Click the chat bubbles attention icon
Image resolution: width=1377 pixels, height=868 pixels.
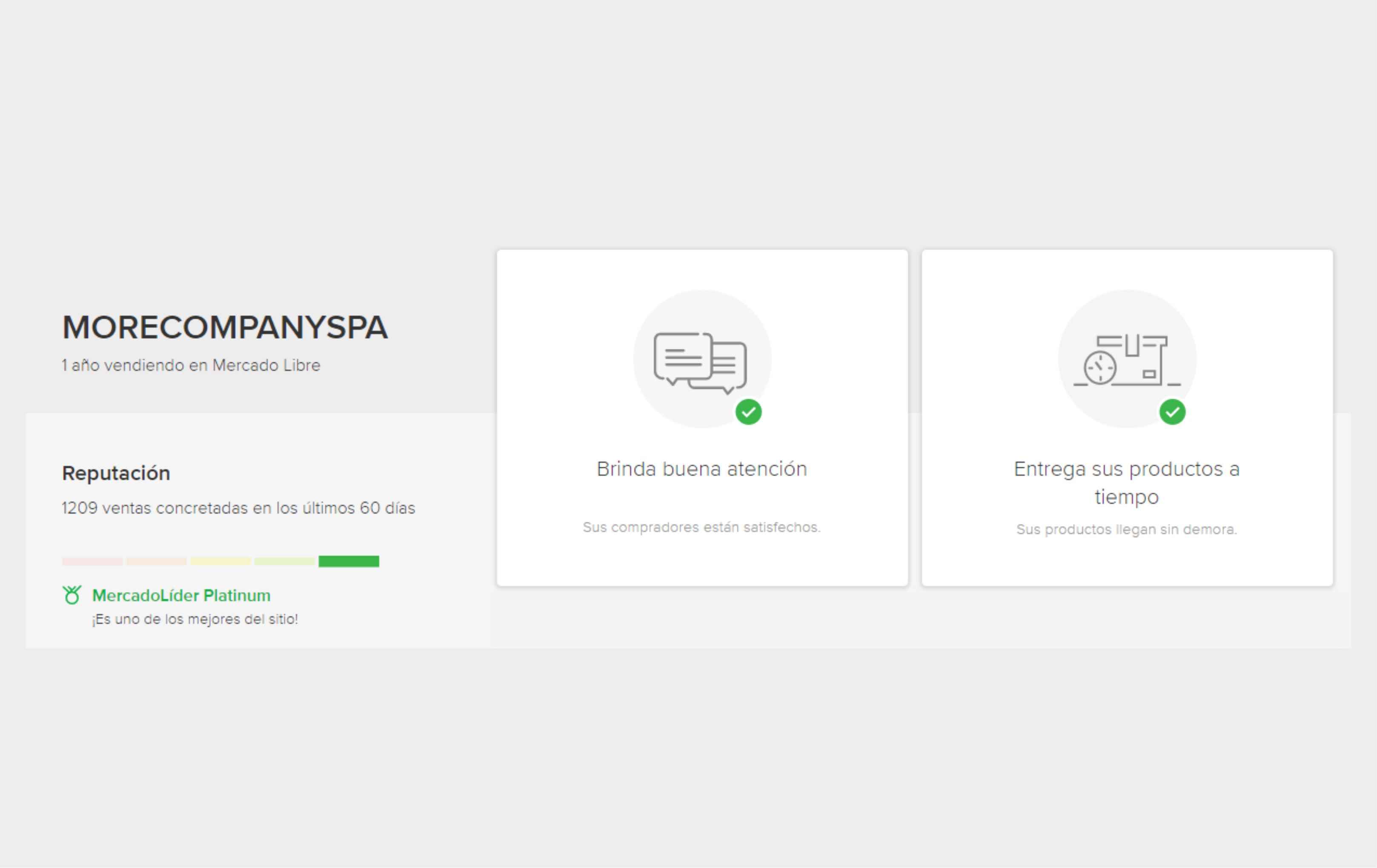pos(701,363)
